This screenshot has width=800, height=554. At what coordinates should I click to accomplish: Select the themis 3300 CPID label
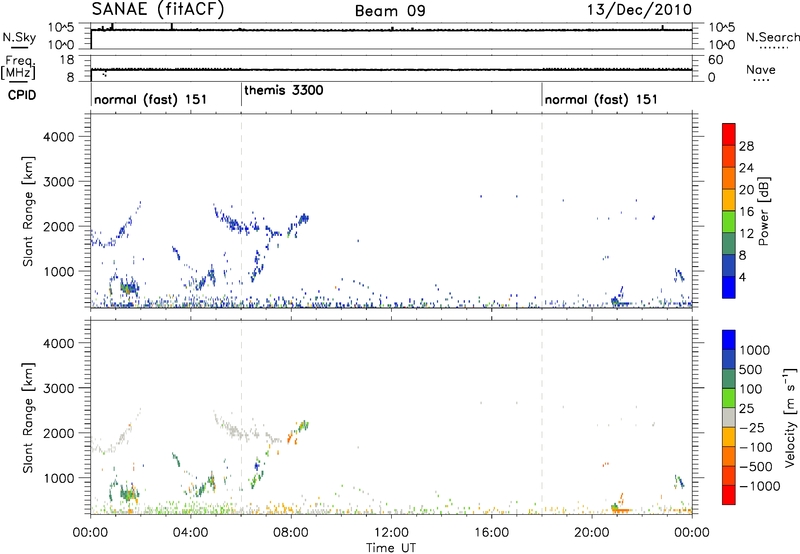[284, 91]
